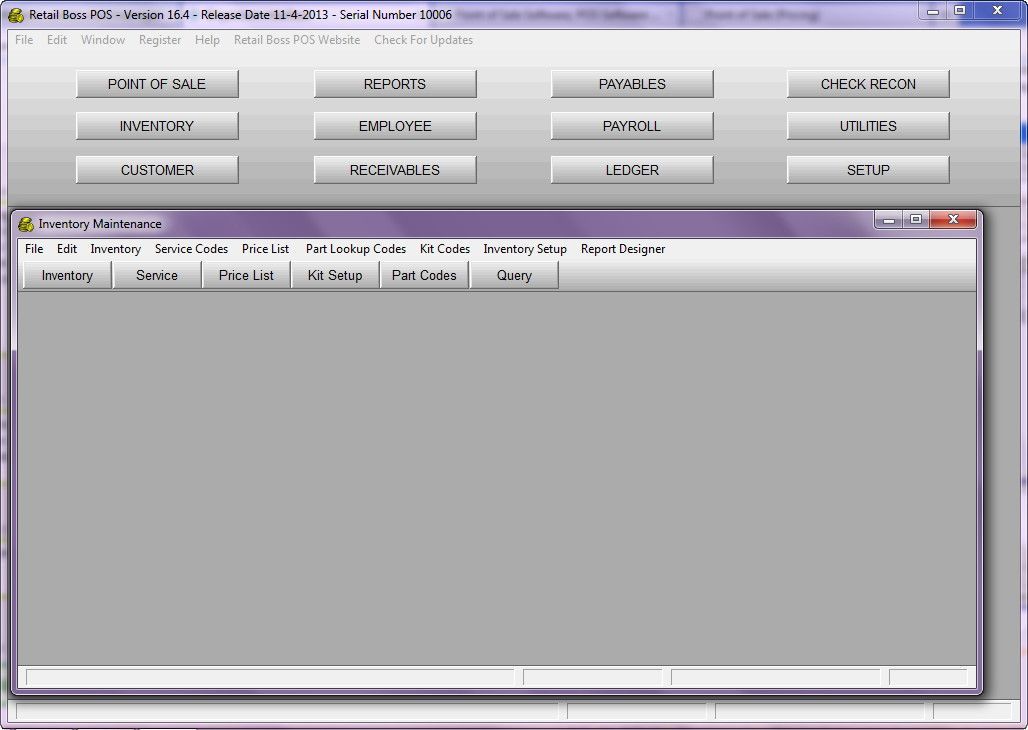
Task: Click the Price List toolbar button
Action: coord(246,275)
